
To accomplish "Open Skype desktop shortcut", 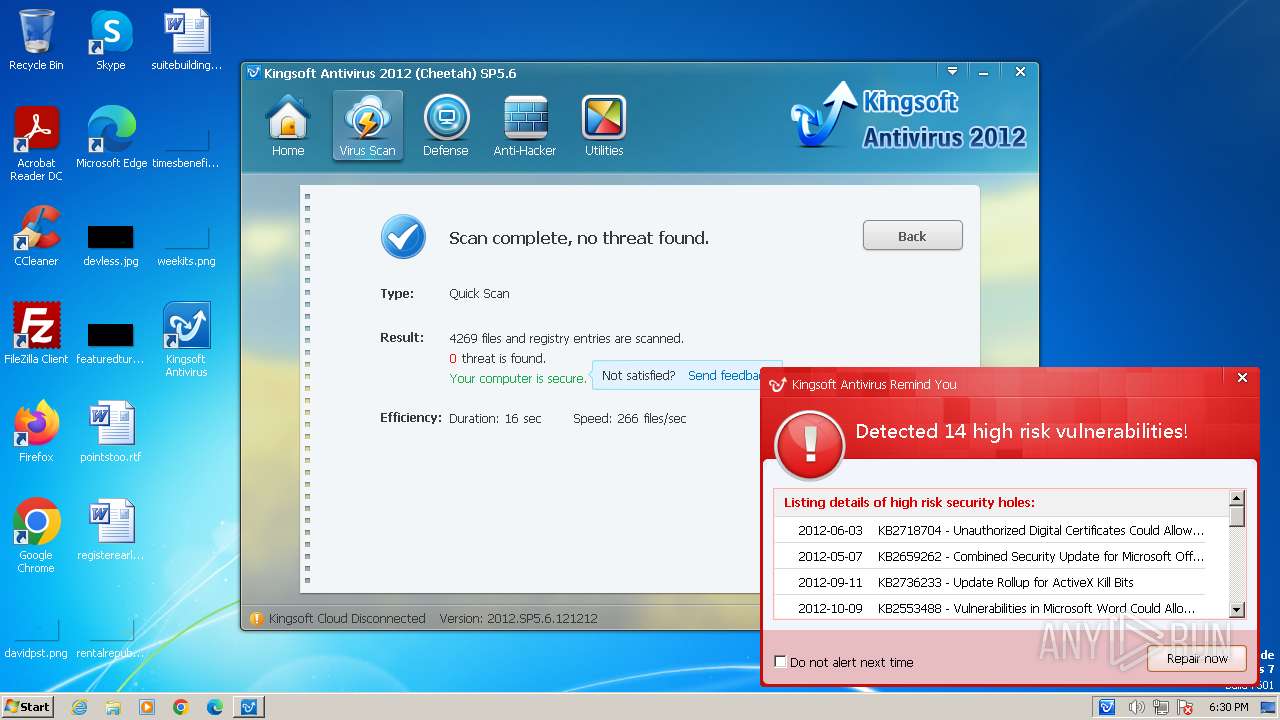I will (110, 40).
